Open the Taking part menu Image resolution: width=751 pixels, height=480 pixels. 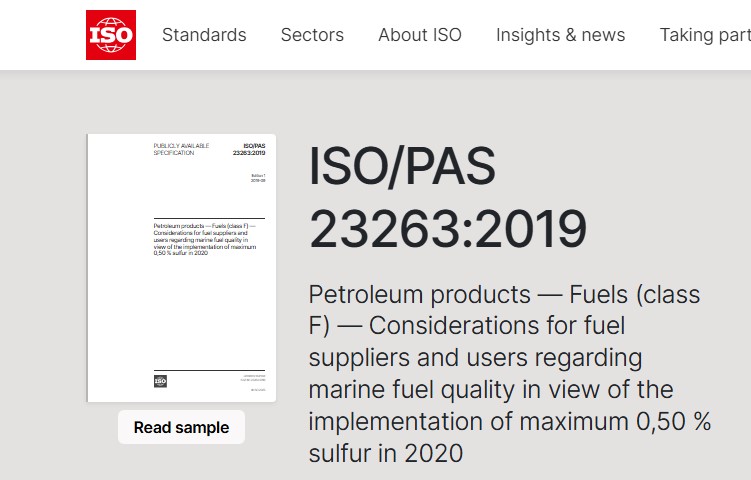coord(705,35)
